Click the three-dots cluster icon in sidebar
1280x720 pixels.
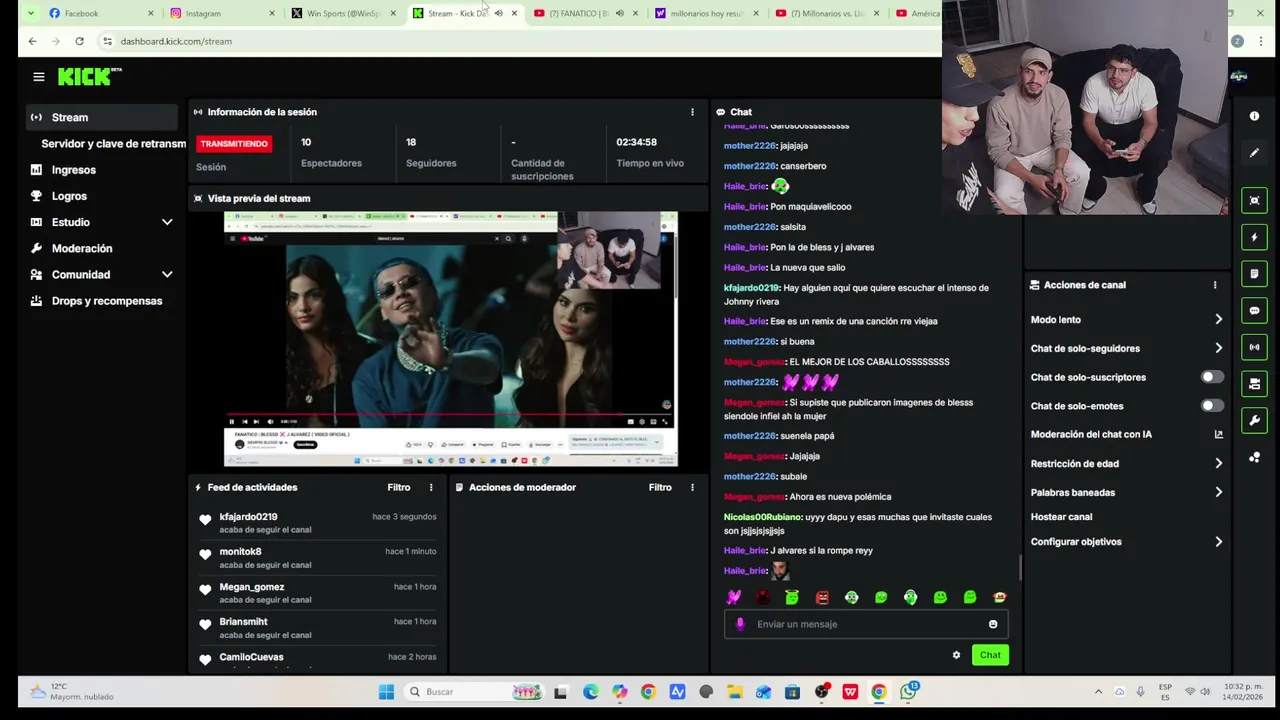1254,457
